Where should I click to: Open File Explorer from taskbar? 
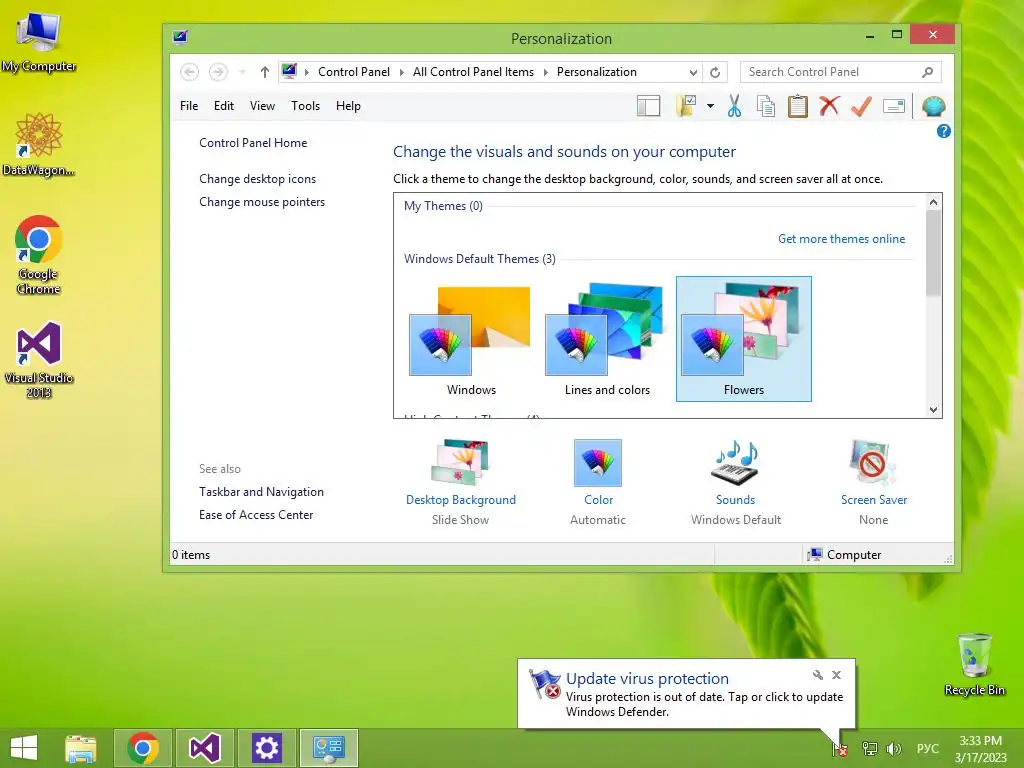pos(81,748)
